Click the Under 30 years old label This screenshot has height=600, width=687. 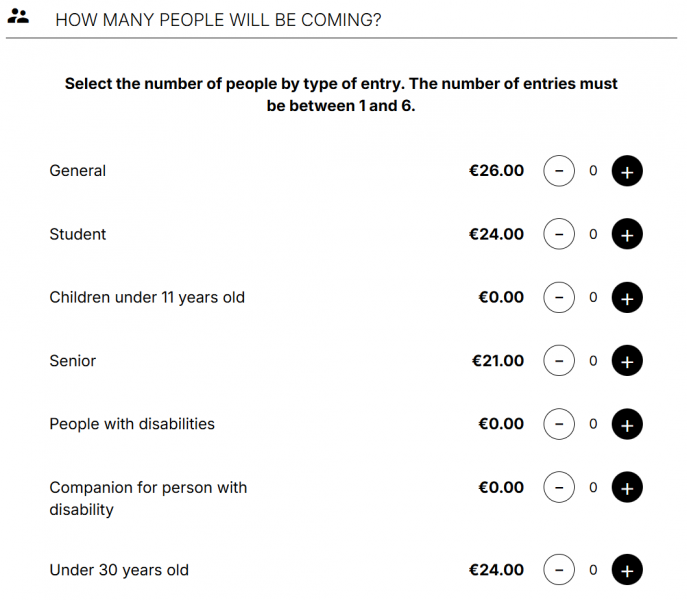pyautogui.click(x=119, y=570)
